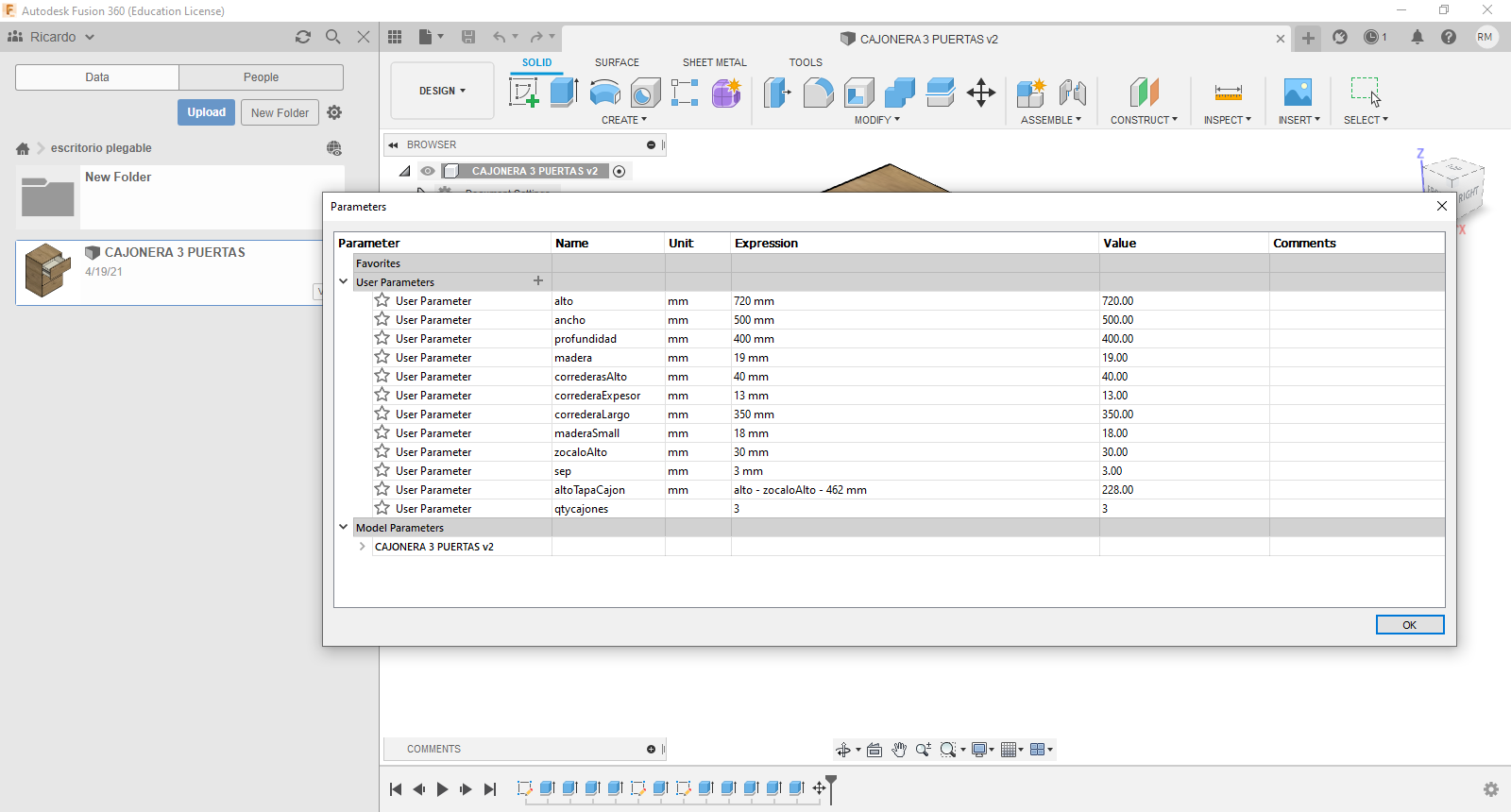Open the notifications bell

[1418, 37]
